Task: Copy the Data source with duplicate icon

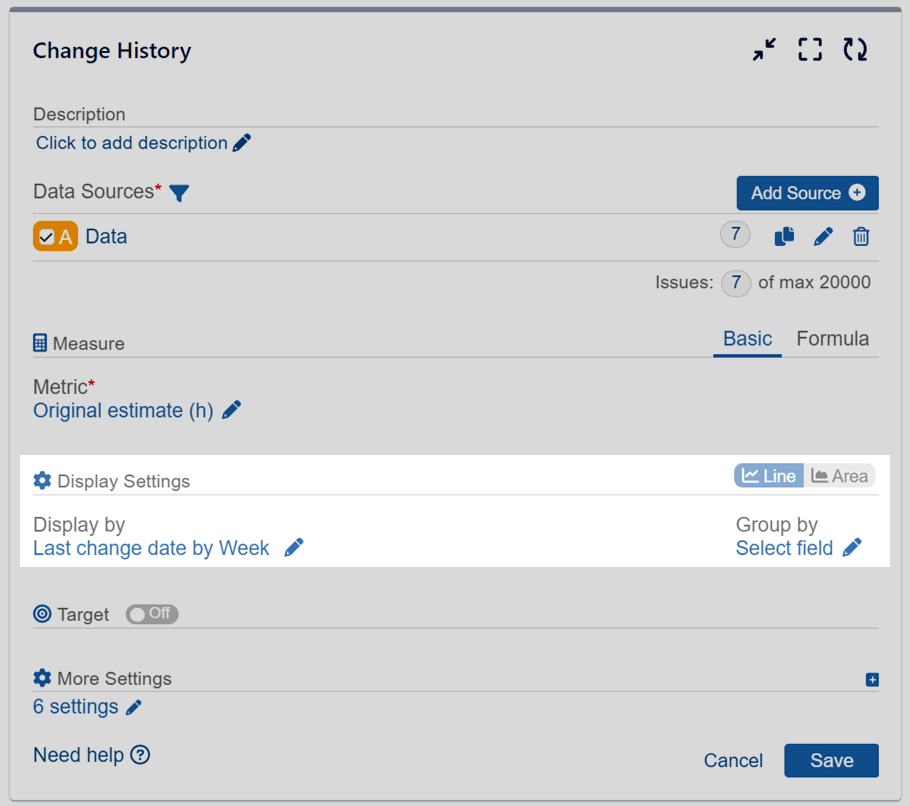Action: (785, 237)
